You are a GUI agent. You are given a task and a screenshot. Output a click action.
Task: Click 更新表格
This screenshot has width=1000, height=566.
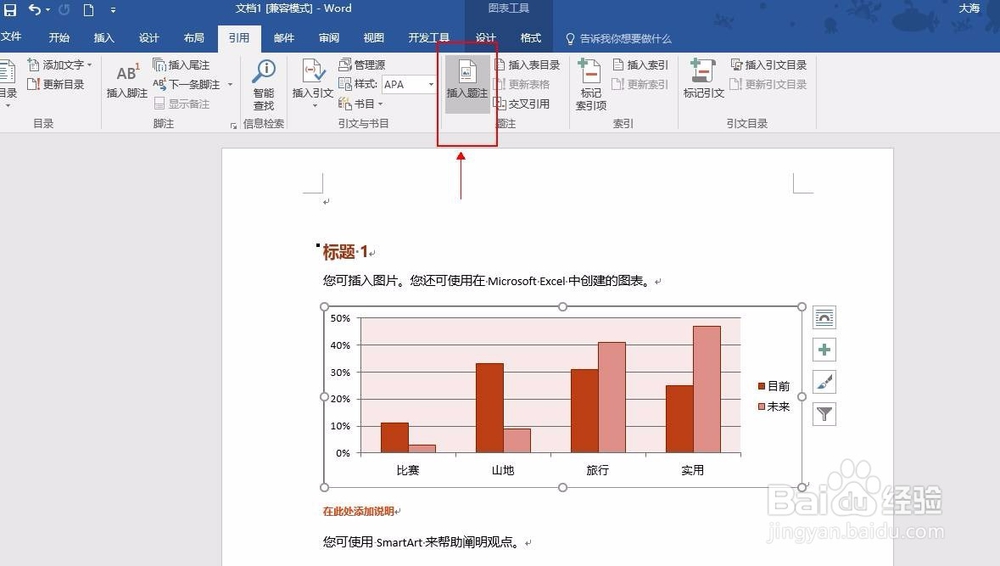click(x=522, y=84)
